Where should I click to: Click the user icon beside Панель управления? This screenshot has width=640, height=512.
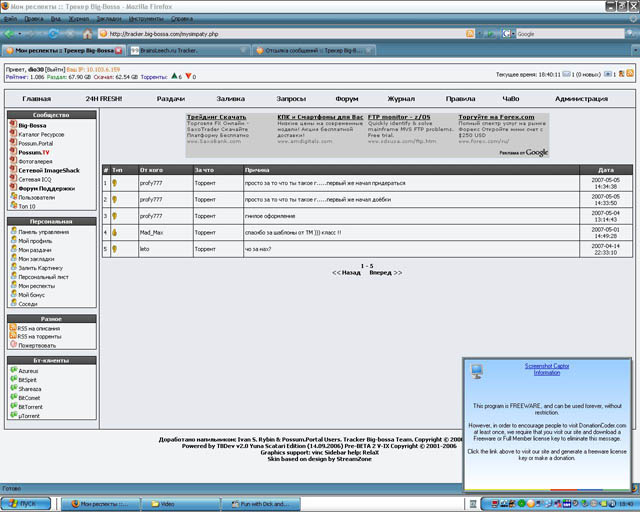tap(14, 231)
